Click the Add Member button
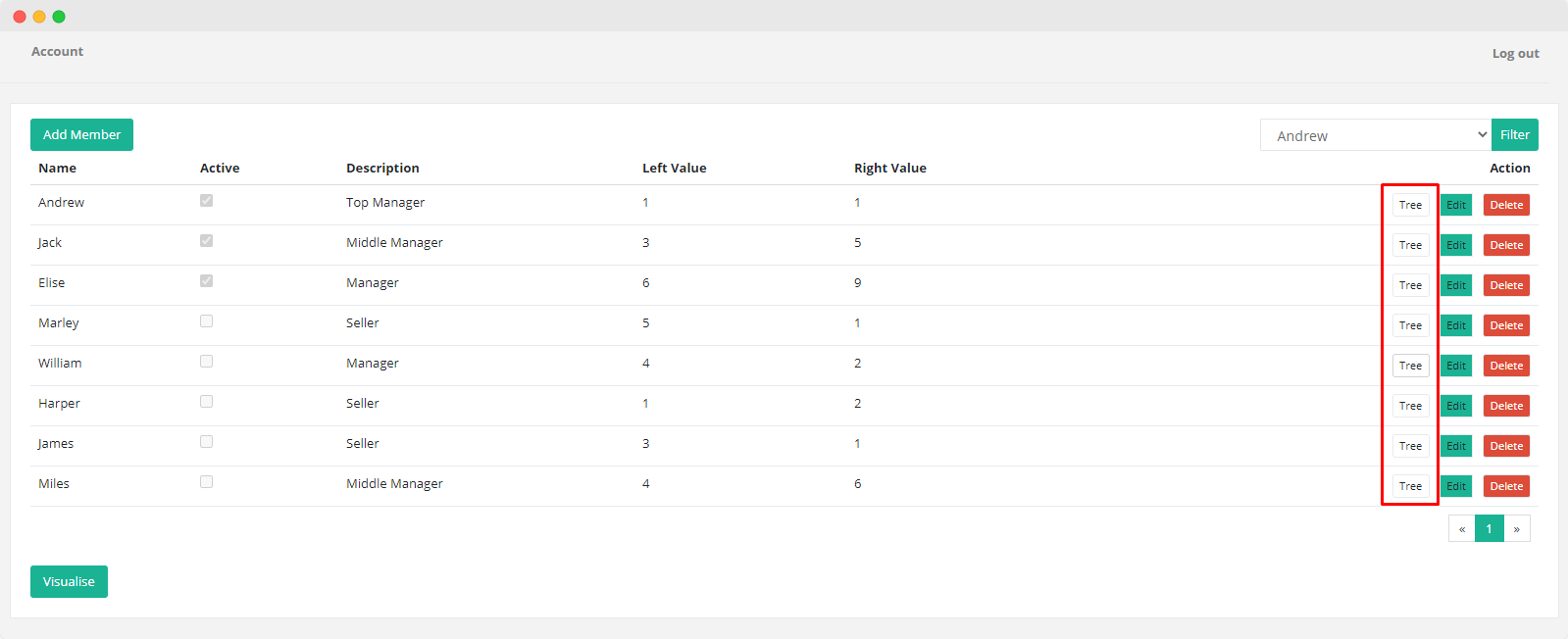1568x639 pixels. pos(81,135)
